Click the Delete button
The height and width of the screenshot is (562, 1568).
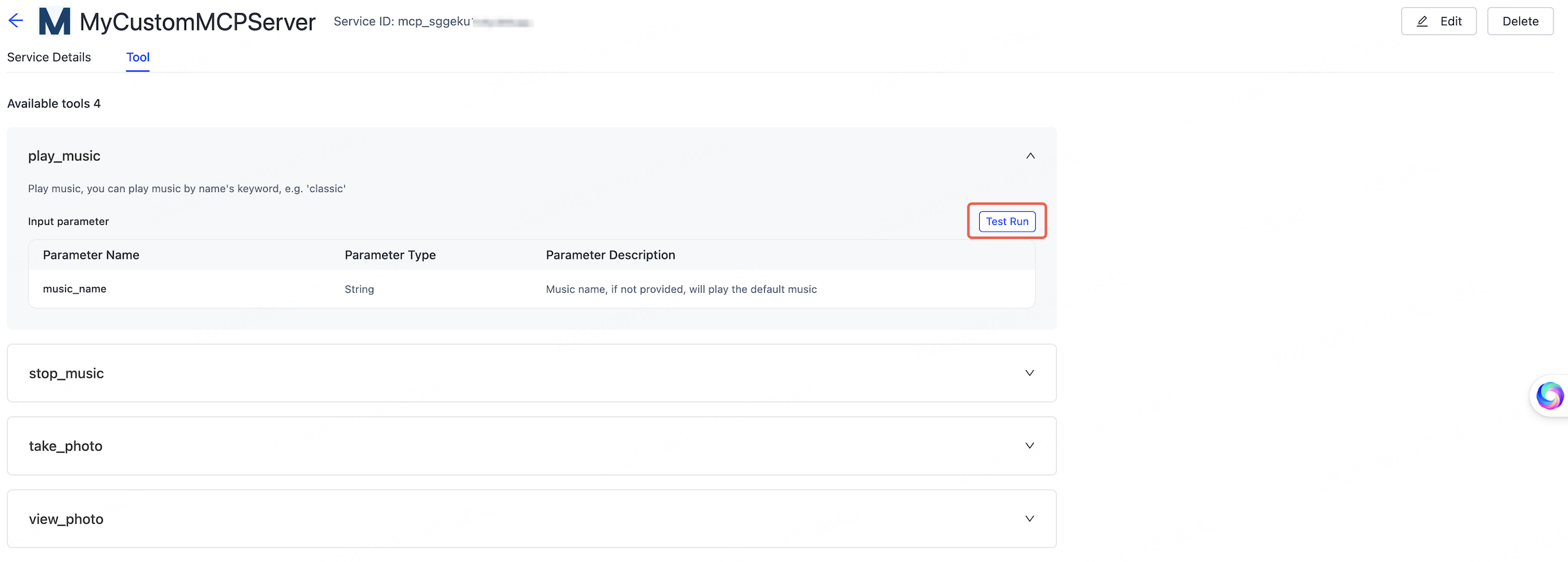pyautogui.click(x=1521, y=21)
